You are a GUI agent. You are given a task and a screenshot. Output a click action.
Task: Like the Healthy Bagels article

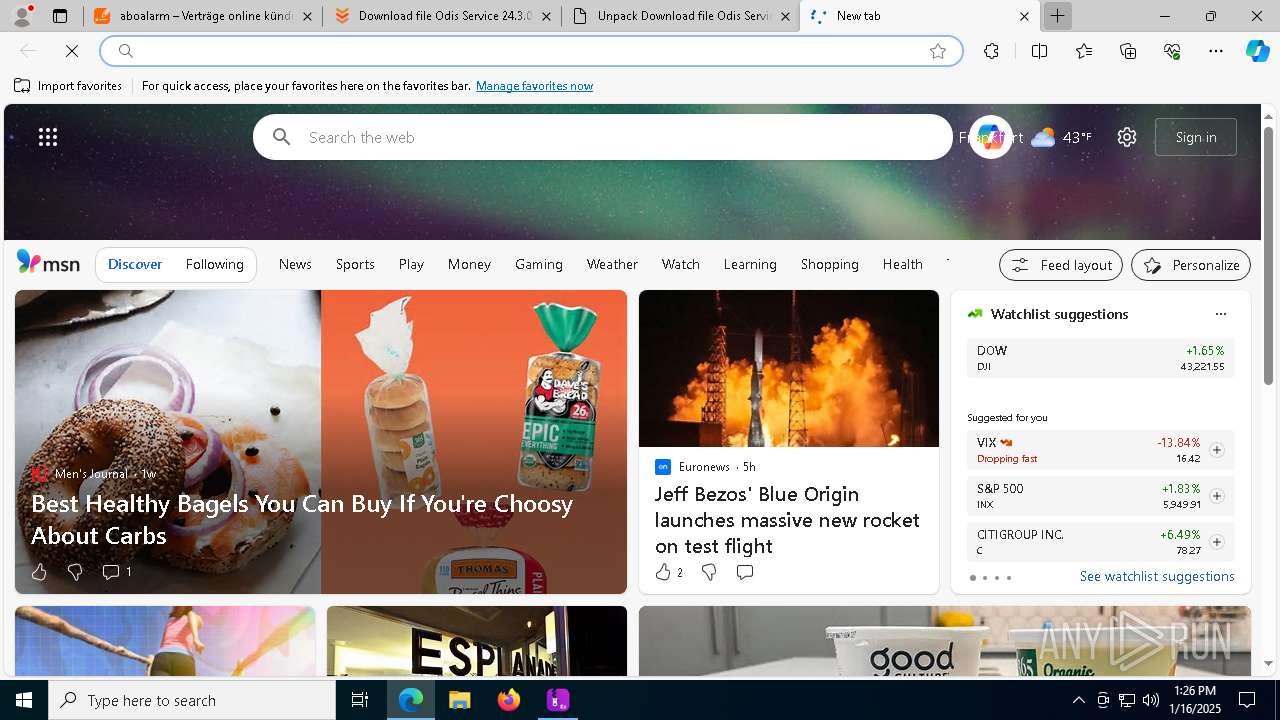pos(39,572)
